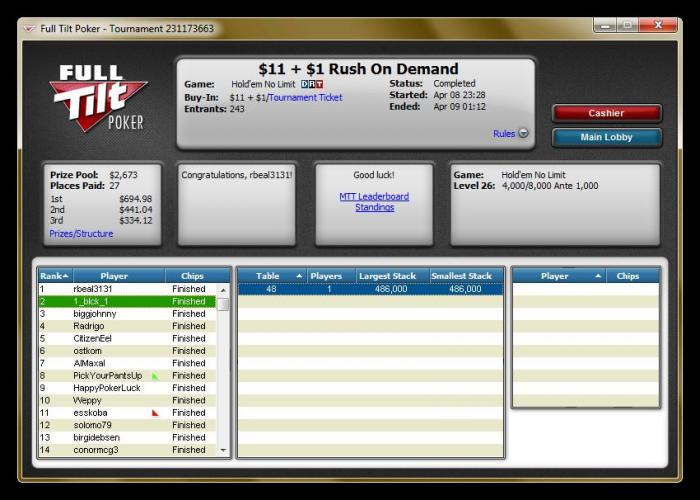This screenshot has height=500, width=700.
Task: Select player solomo79 row
Action: (128, 425)
